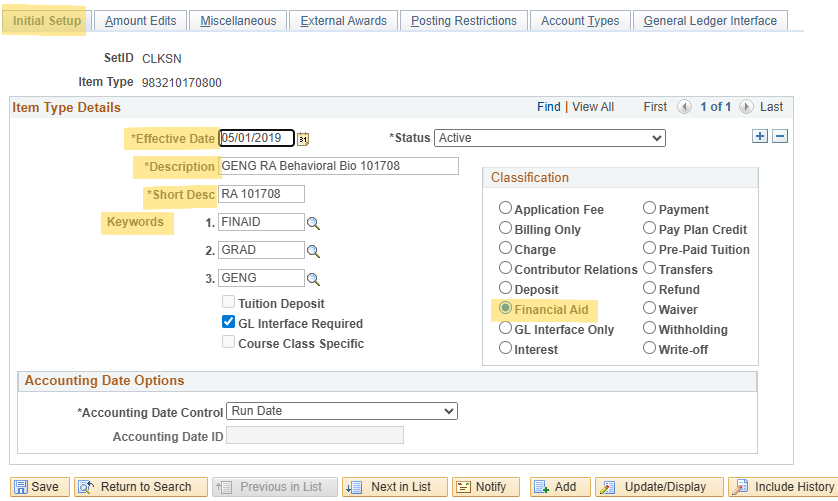Uncheck GL Interface Required checkbox
This screenshot has height=501, width=838.
click(x=228, y=323)
